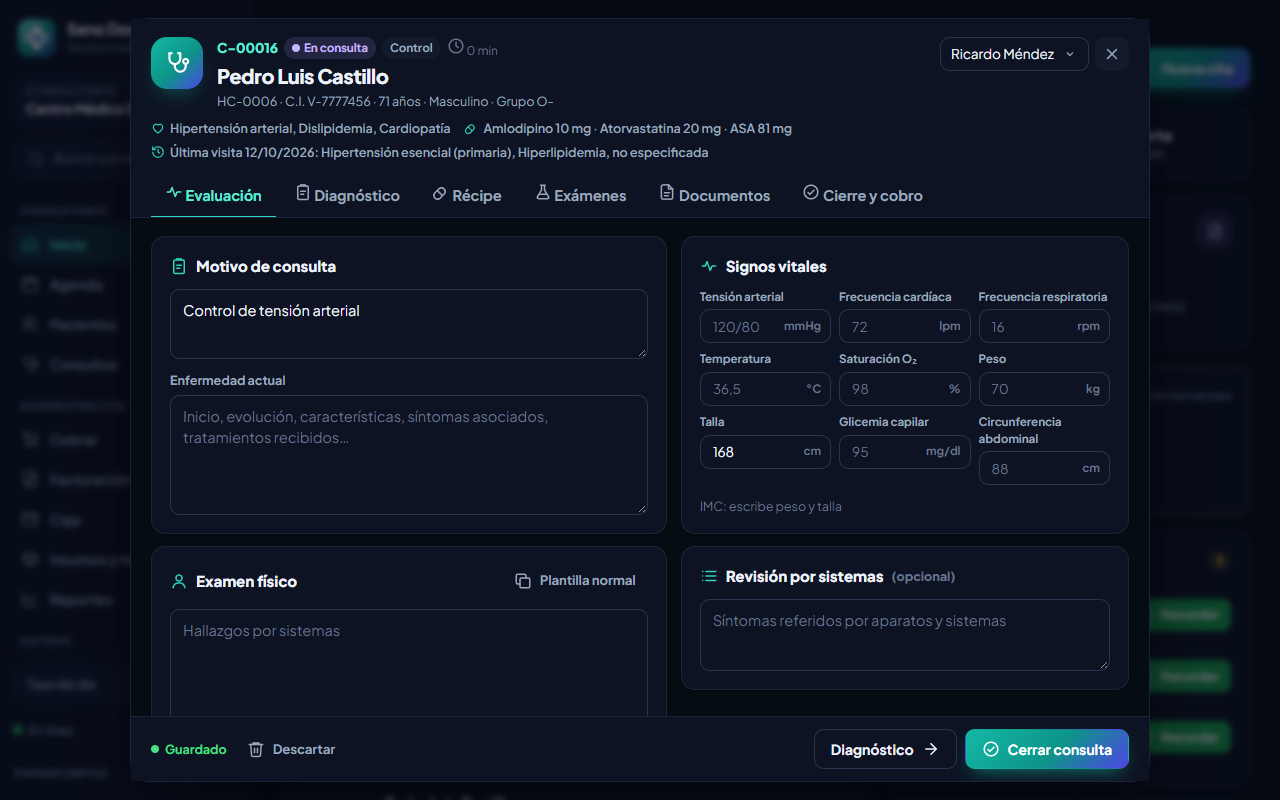Screen dimensions: 1280x800
Task: Click the Diagnóstico button in the footer
Action: coord(885,749)
